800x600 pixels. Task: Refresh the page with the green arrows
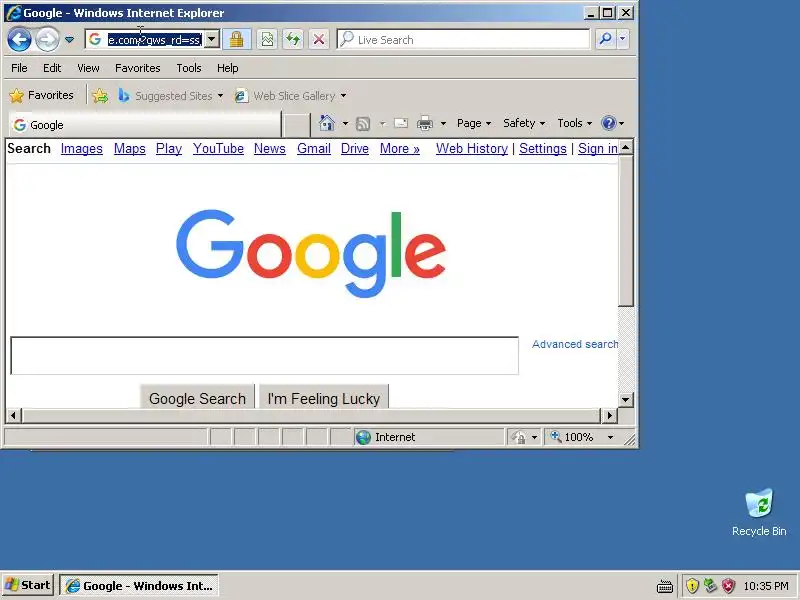coord(293,39)
